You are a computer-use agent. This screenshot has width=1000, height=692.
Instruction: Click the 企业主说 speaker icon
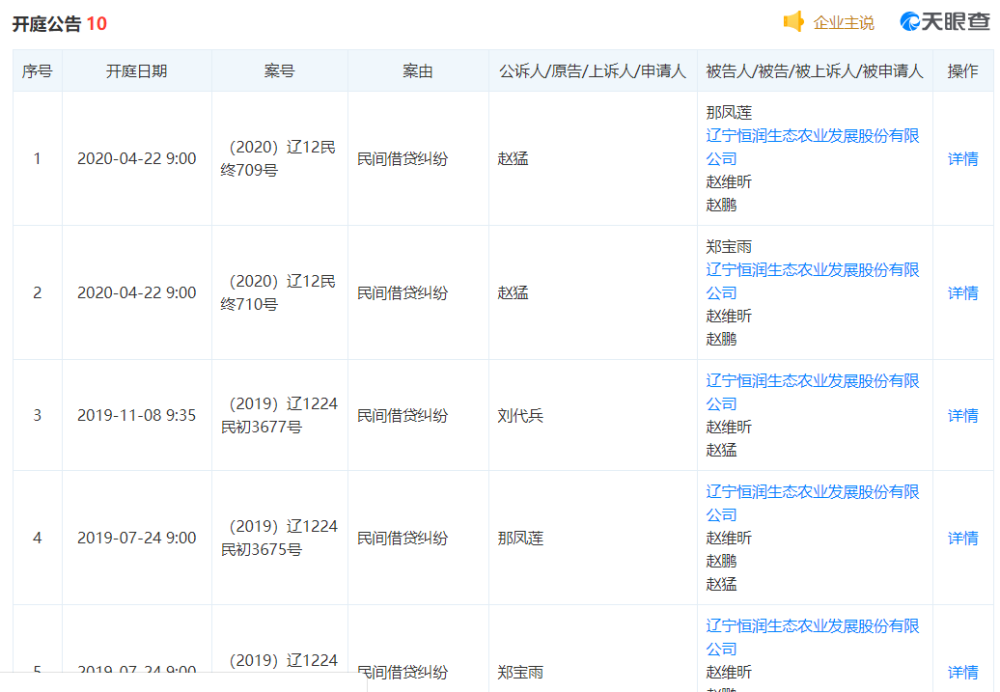pyautogui.click(x=793, y=22)
